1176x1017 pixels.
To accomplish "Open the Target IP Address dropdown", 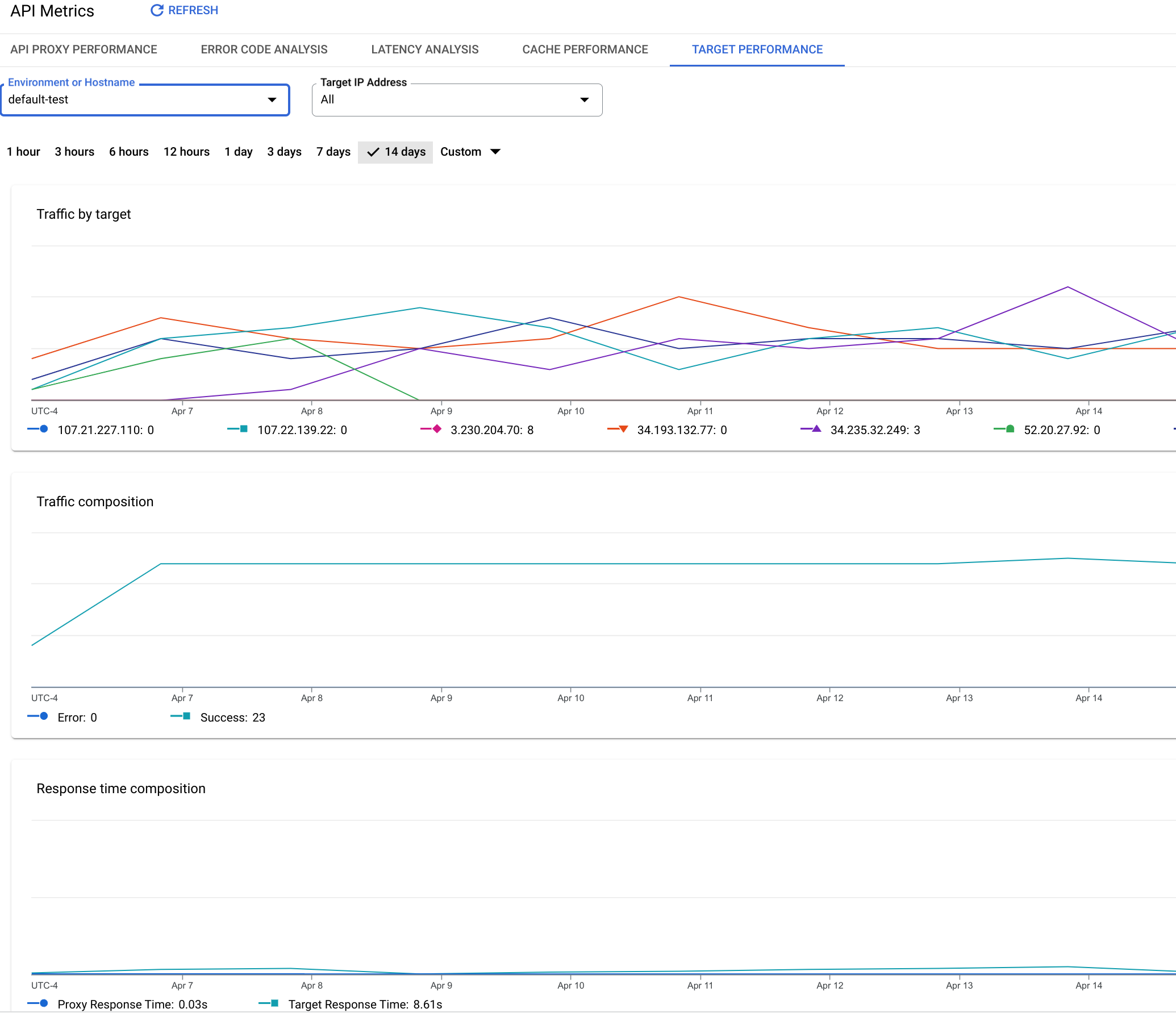I will coord(582,99).
